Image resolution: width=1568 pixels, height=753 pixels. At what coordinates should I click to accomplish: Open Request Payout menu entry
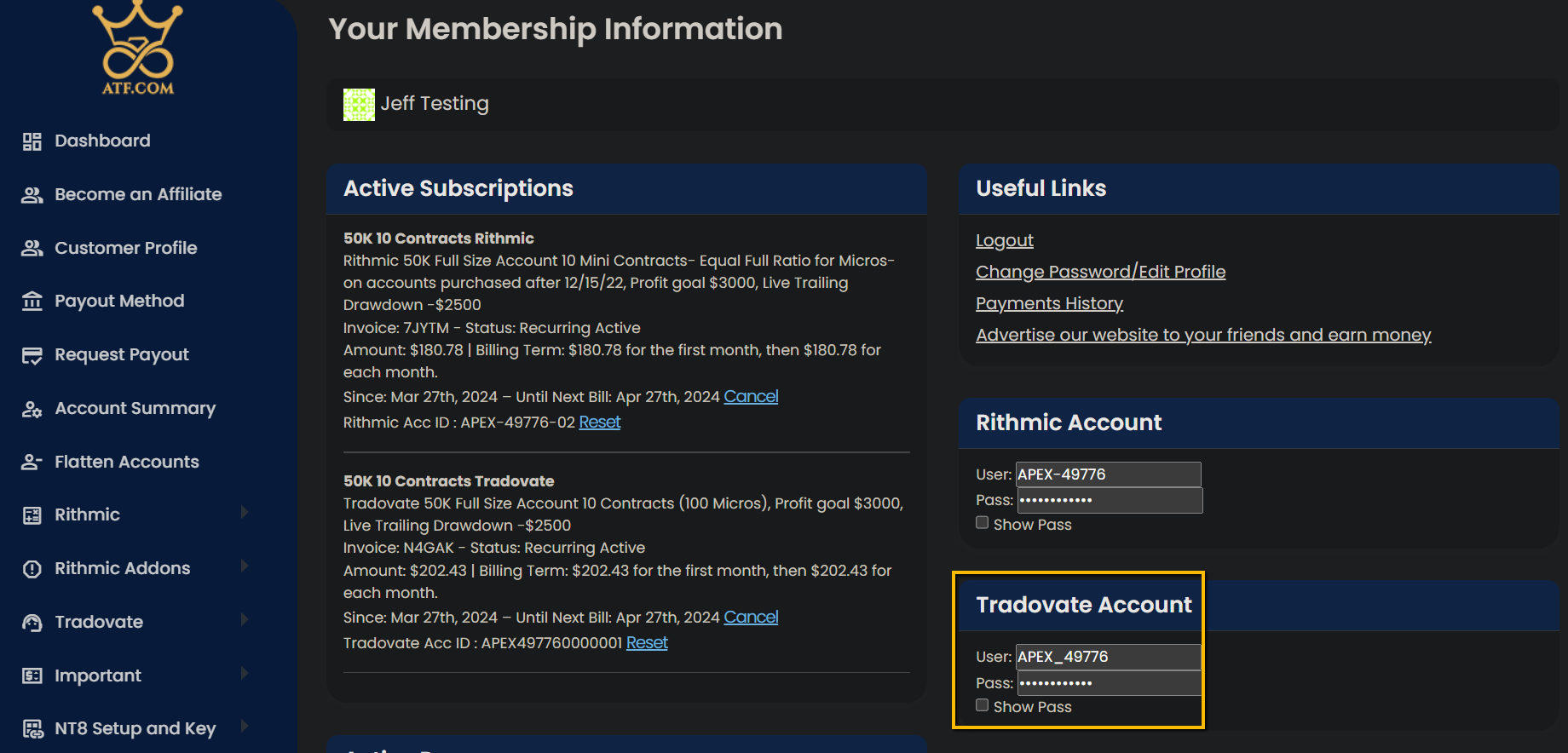point(122,354)
